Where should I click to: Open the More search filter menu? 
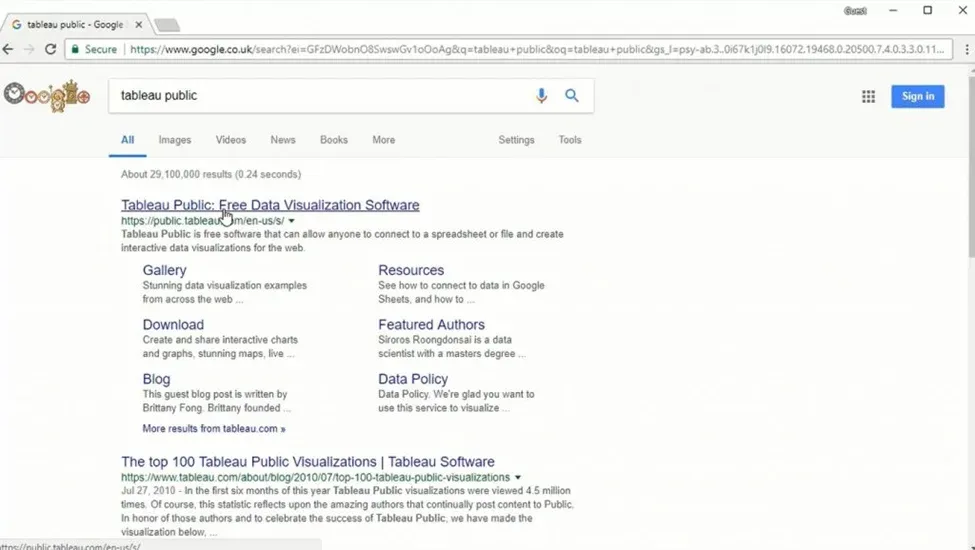coord(383,140)
